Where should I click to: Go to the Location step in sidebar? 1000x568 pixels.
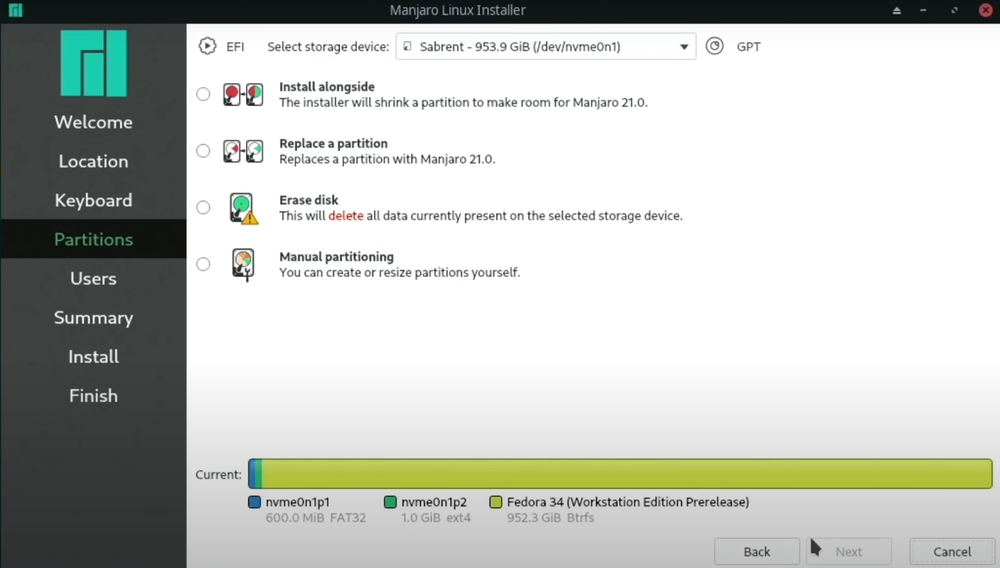point(93,161)
